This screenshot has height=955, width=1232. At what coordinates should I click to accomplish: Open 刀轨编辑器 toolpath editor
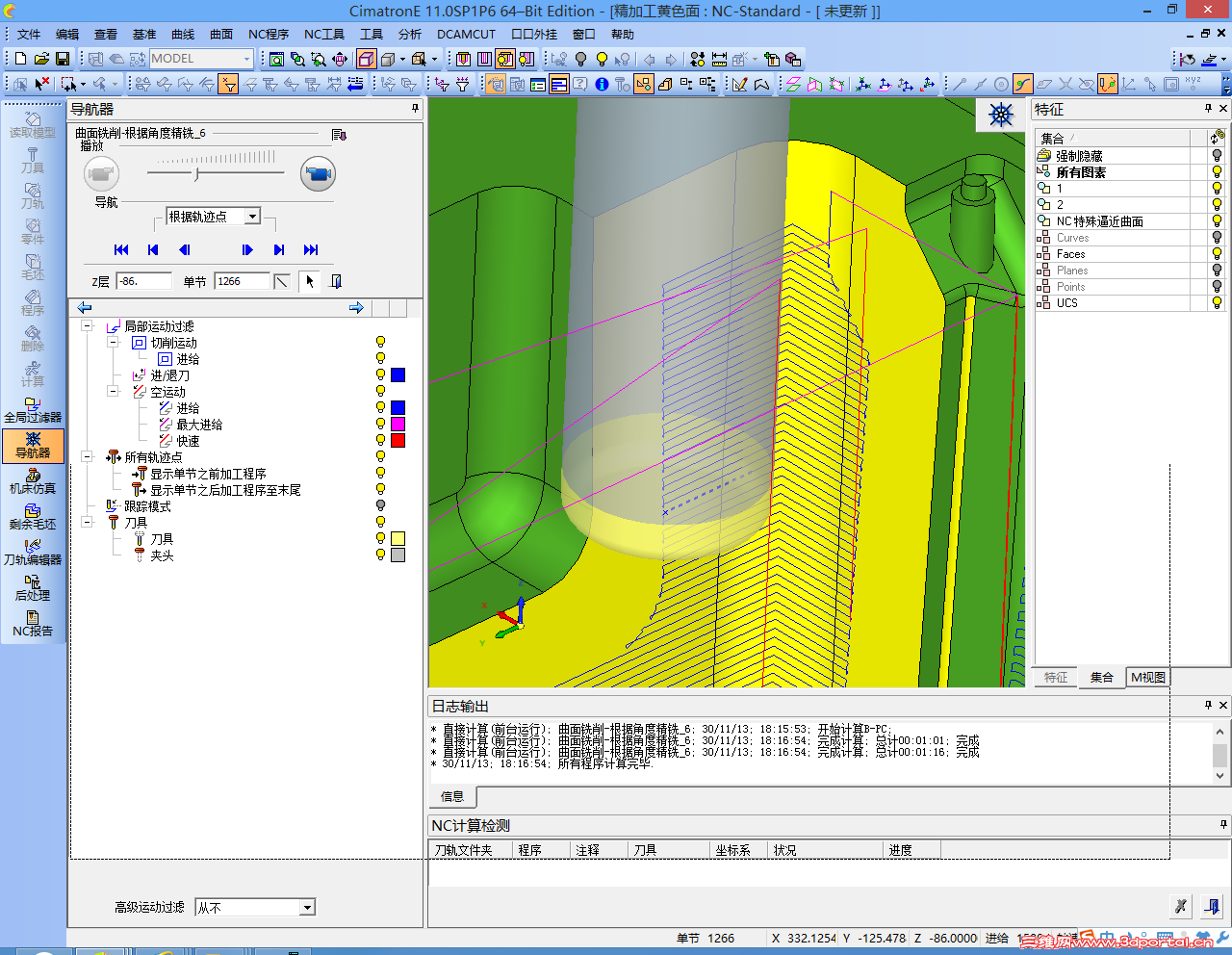pos(33,552)
